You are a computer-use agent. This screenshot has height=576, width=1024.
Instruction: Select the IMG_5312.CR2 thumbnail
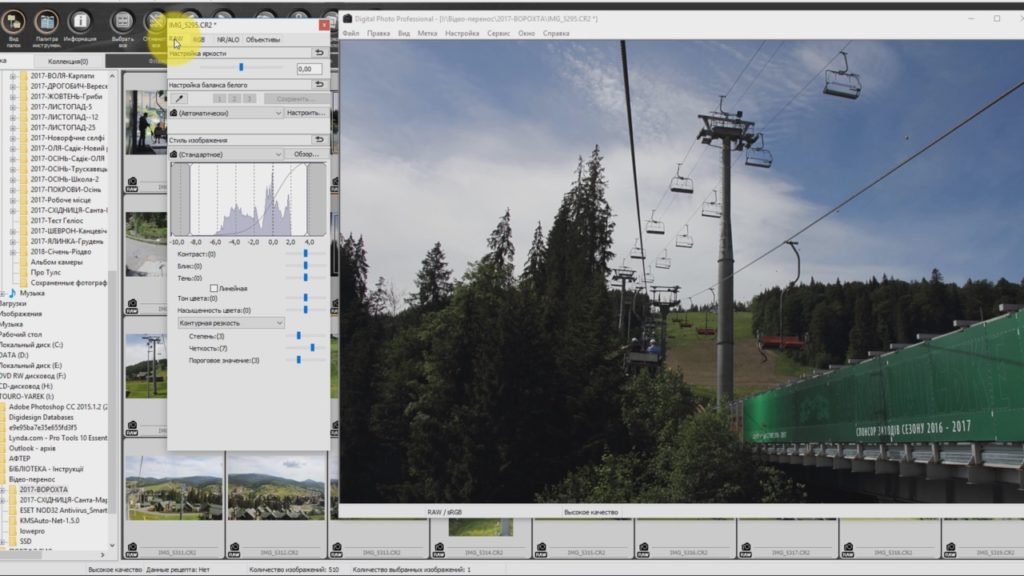click(x=276, y=487)
